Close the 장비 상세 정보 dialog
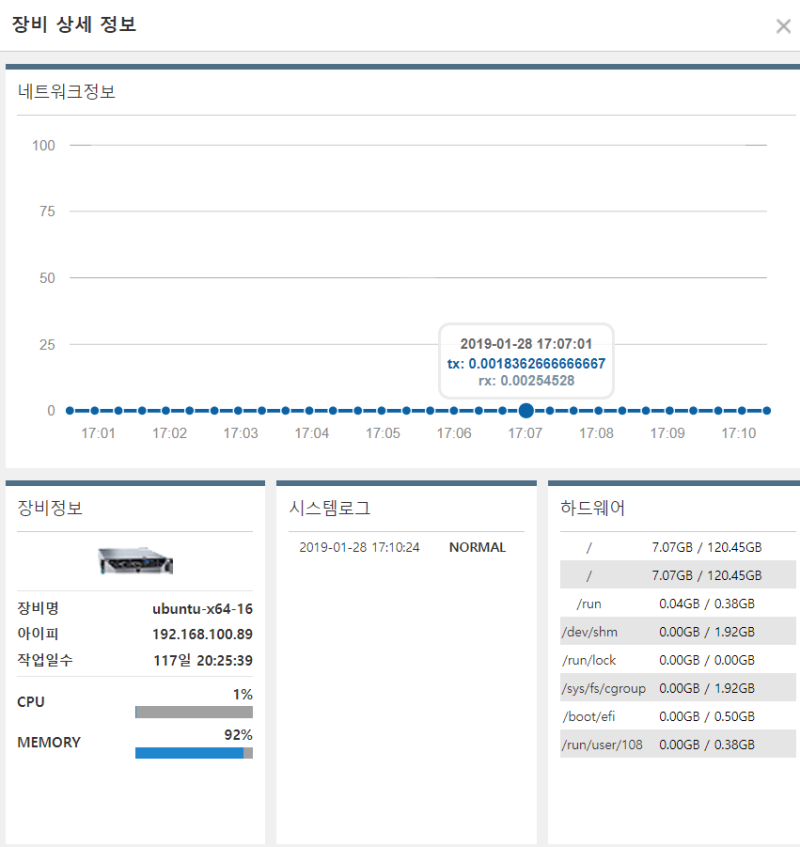The height and width of the screenshot is (847, 800). tap(784, 26)
